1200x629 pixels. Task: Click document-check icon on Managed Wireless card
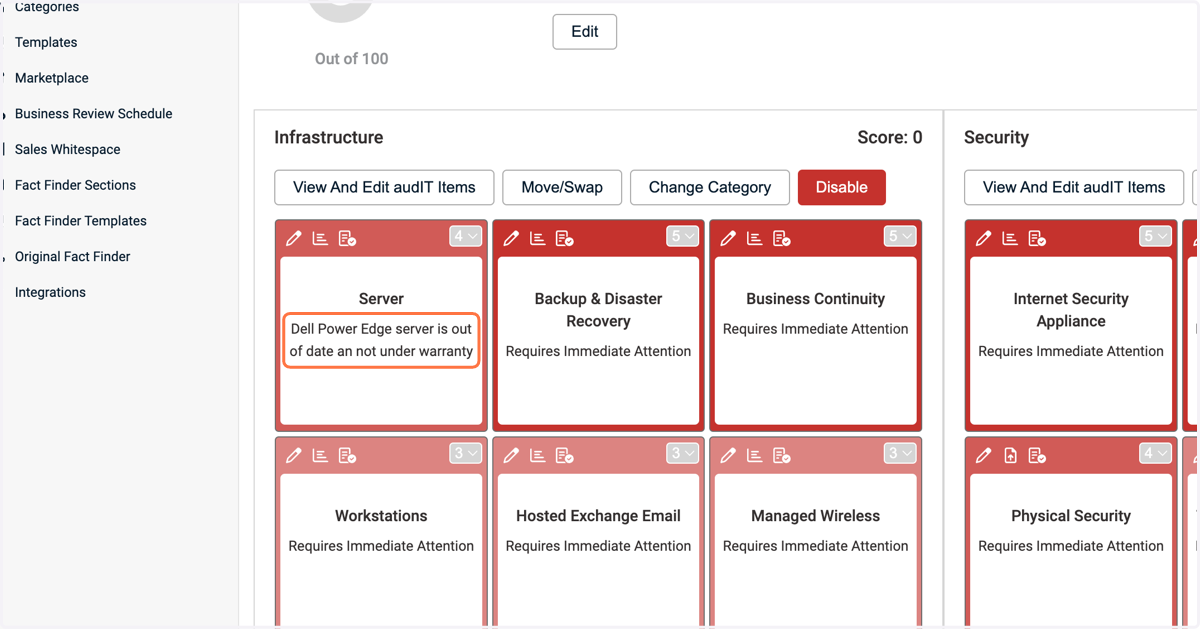coord(781,455)
